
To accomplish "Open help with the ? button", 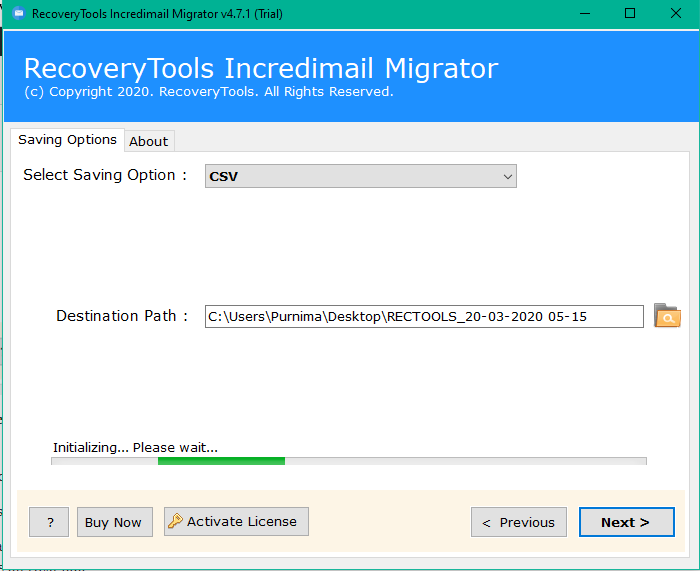I will click(x=49, y=522).
